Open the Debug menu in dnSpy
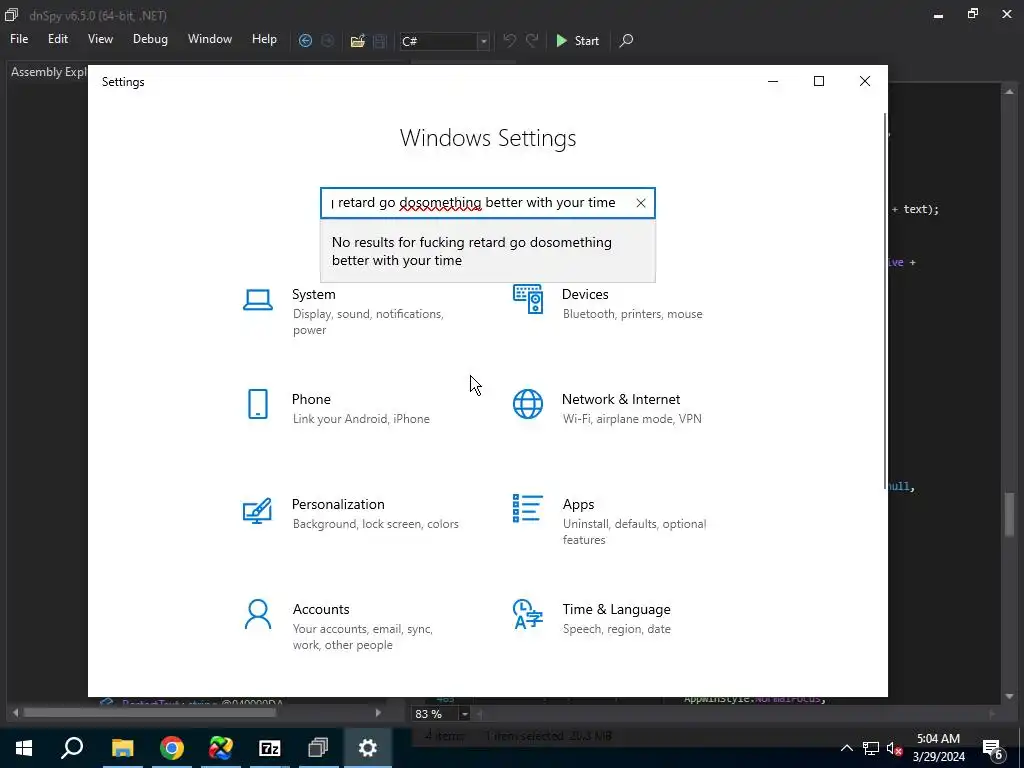The width and height of the screenshot is (1024, 768). 150,39
